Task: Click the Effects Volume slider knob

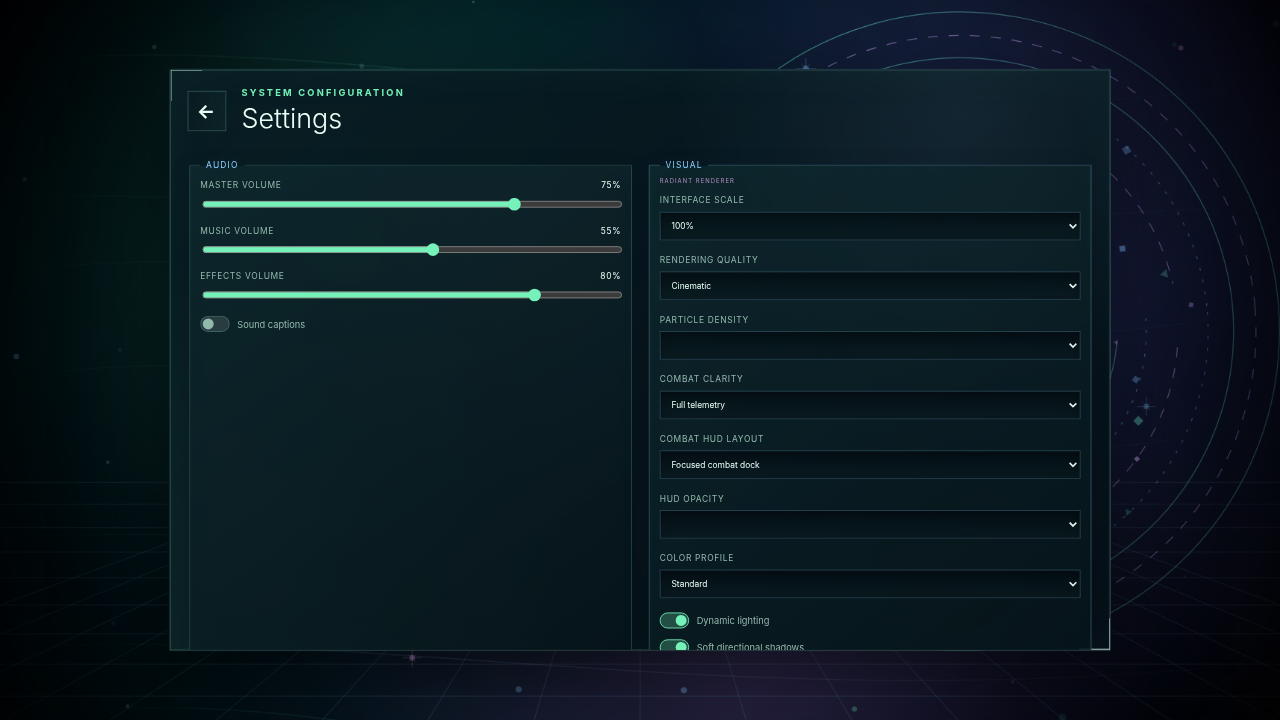Action: [x=535, y=295]
